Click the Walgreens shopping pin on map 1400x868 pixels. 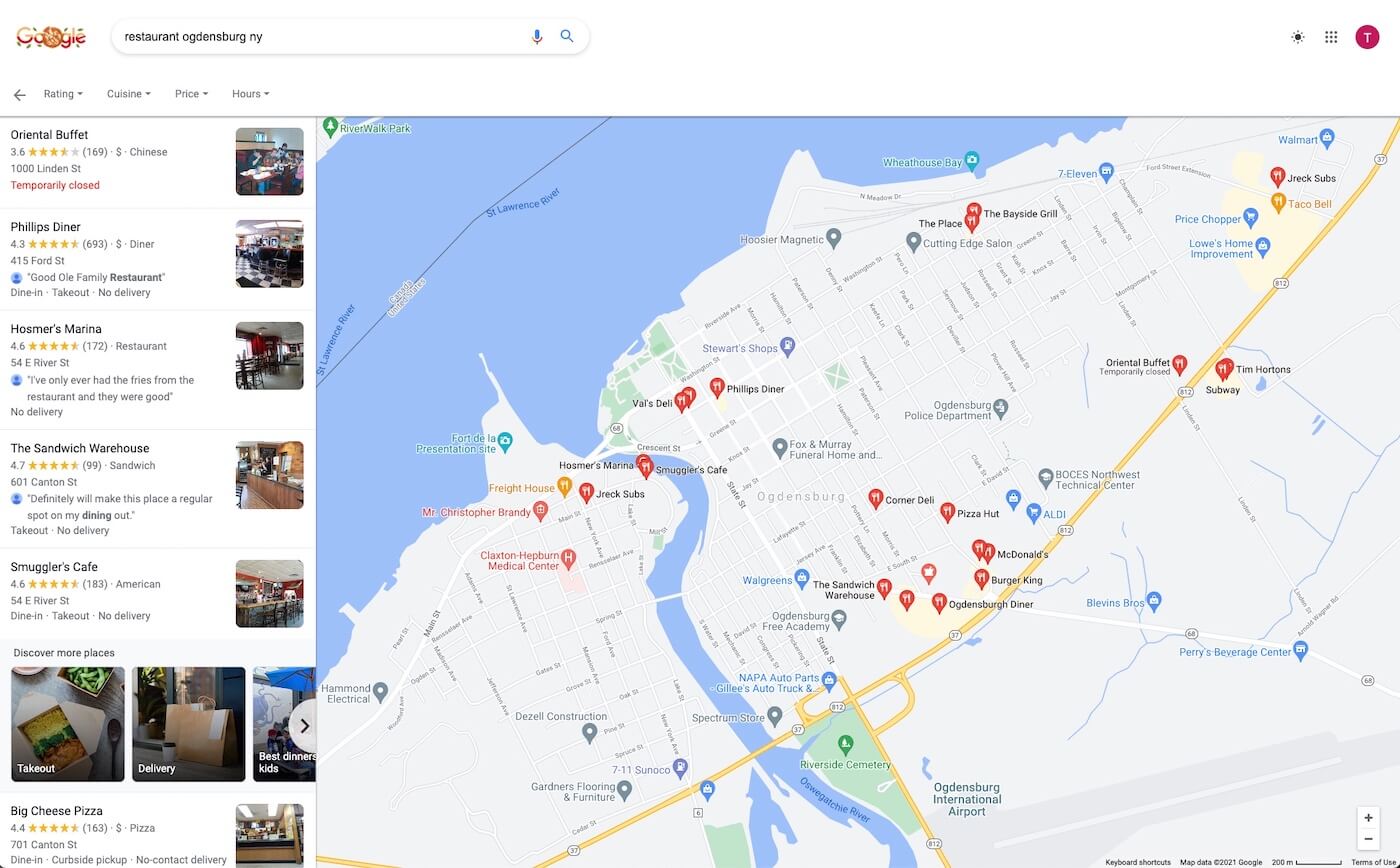(x=801, y=578)
